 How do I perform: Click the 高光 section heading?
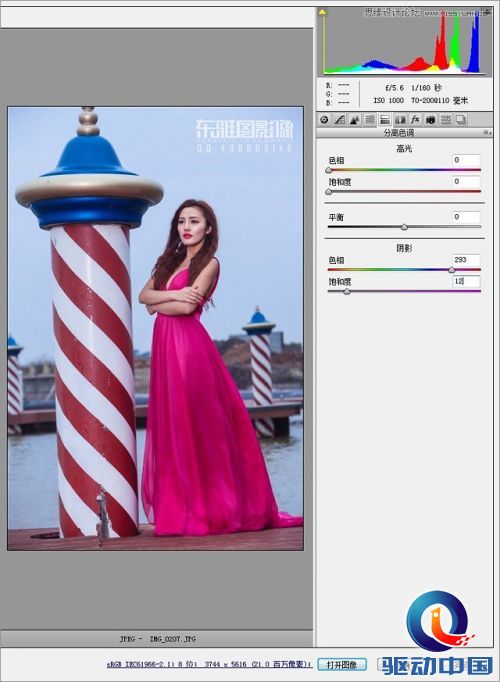(404, 149)
